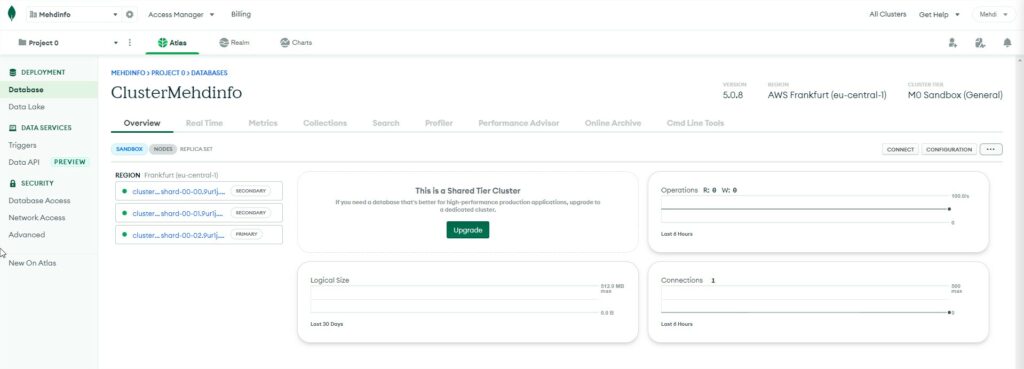Open Triggers in the sidebar
This screenshot has width=1024, height=369.
point(22,145)
